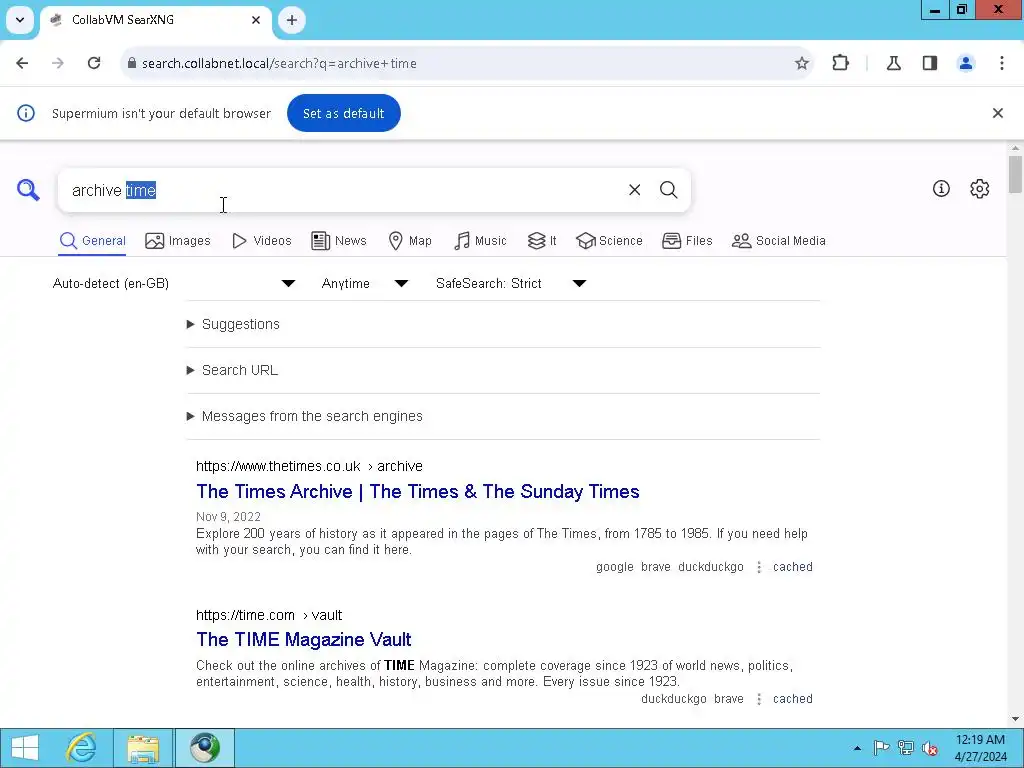The image size is (1024, 768).
Task: Open The Times Archive result link
Action: pyautogui.click(x=417, y=492)
